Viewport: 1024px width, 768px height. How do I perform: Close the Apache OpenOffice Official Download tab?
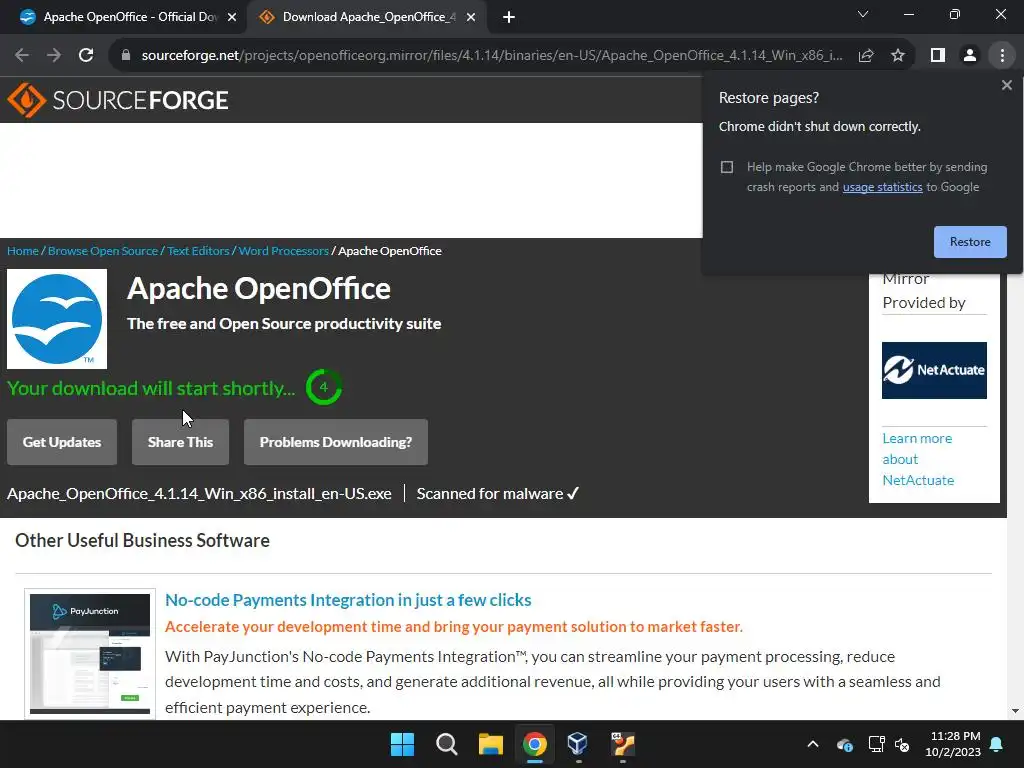click(232, 18)
